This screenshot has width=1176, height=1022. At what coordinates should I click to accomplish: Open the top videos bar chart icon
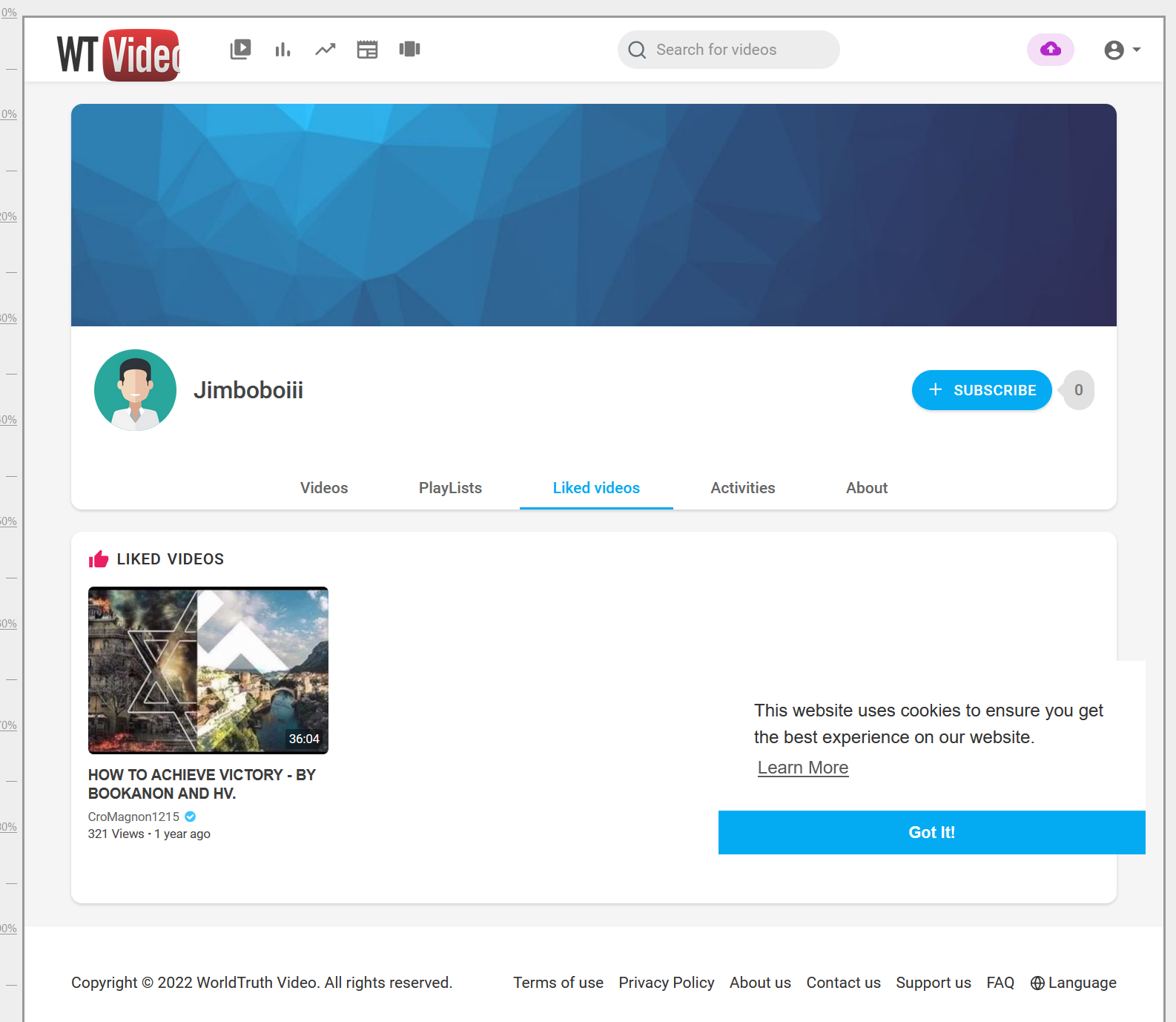283,50
